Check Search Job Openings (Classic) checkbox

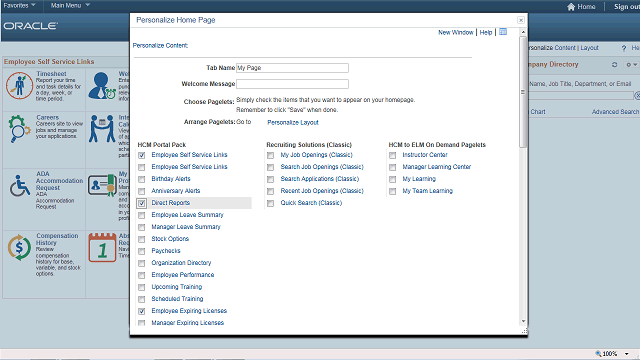(271, 167)
